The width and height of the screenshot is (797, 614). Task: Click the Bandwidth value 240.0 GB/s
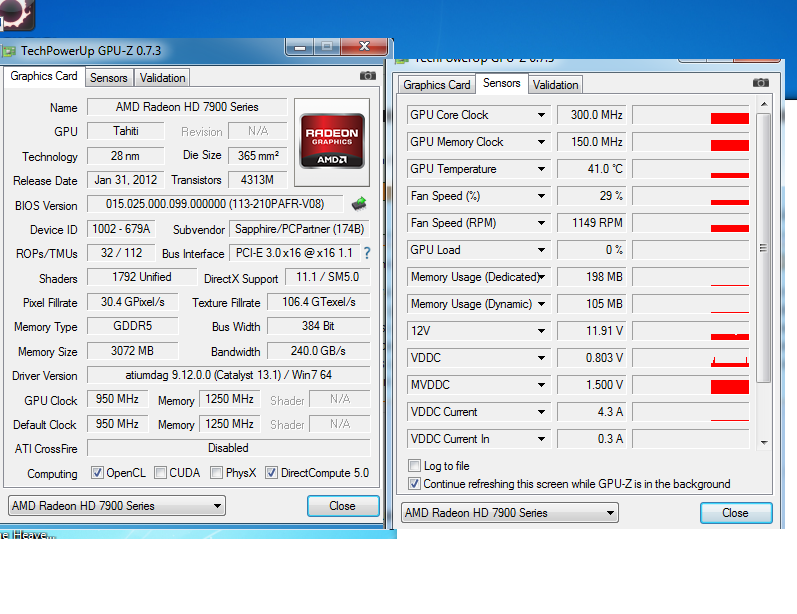pos(319,351)
